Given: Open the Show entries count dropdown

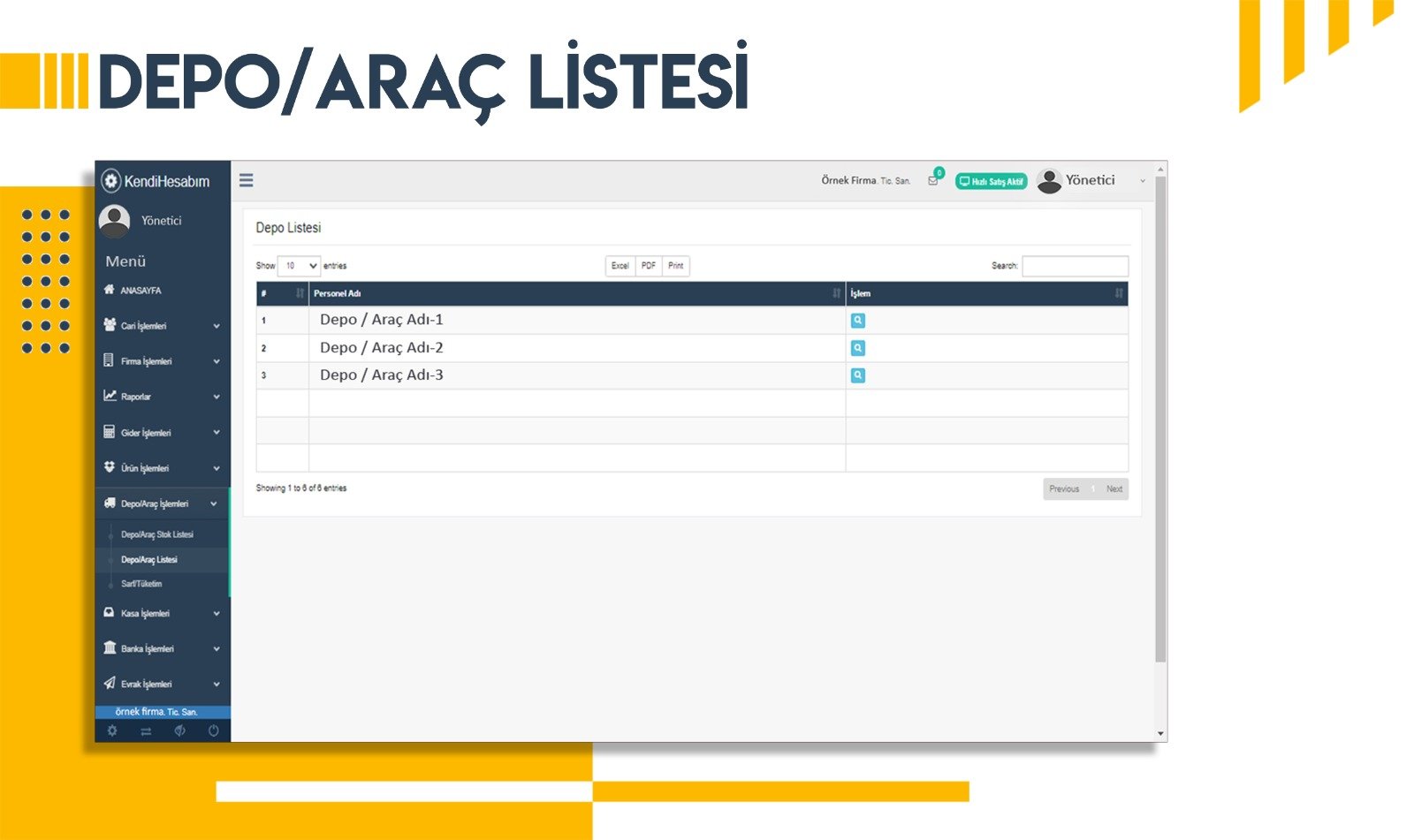Looking at the screenshot, I should 299,266.
